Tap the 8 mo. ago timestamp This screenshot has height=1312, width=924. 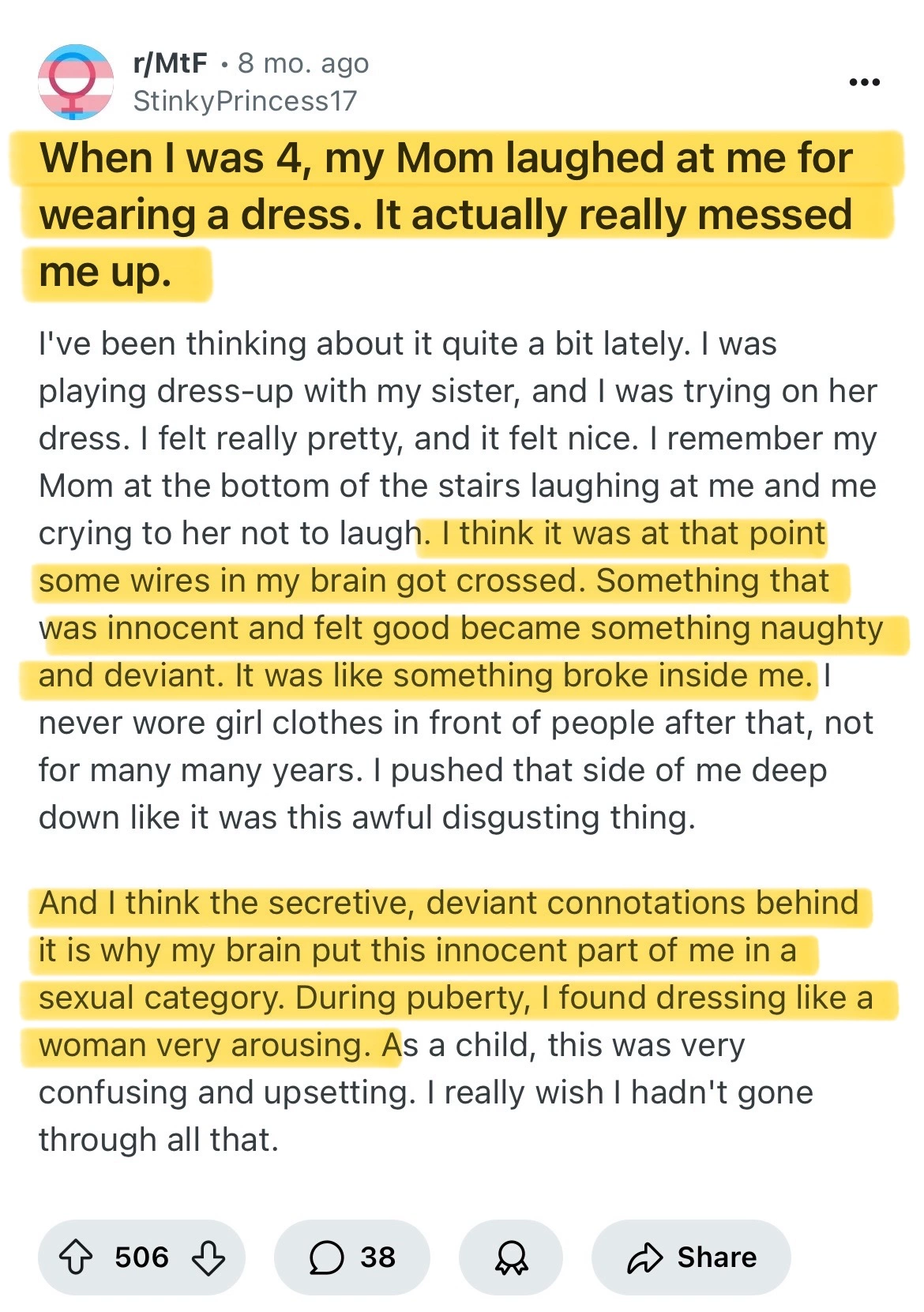point(303,63)
